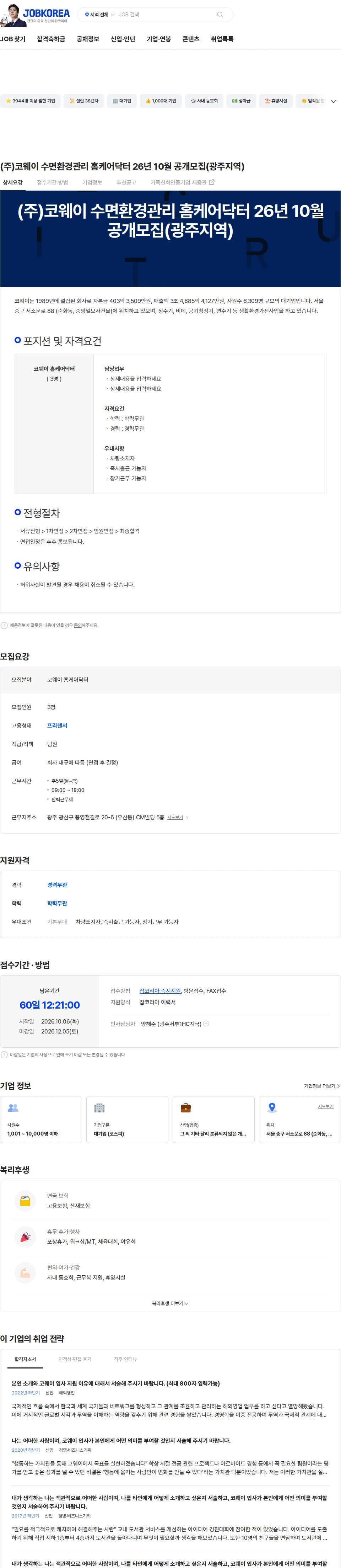Click the map pin icon above 위치
The image size is (341, 1568).
[x=272, y=1108]
